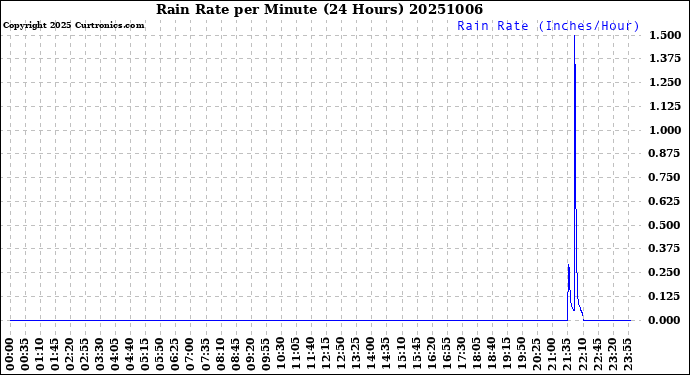Click the 0.625 y-axis value
690x375 pixels.
click(664, 201)
